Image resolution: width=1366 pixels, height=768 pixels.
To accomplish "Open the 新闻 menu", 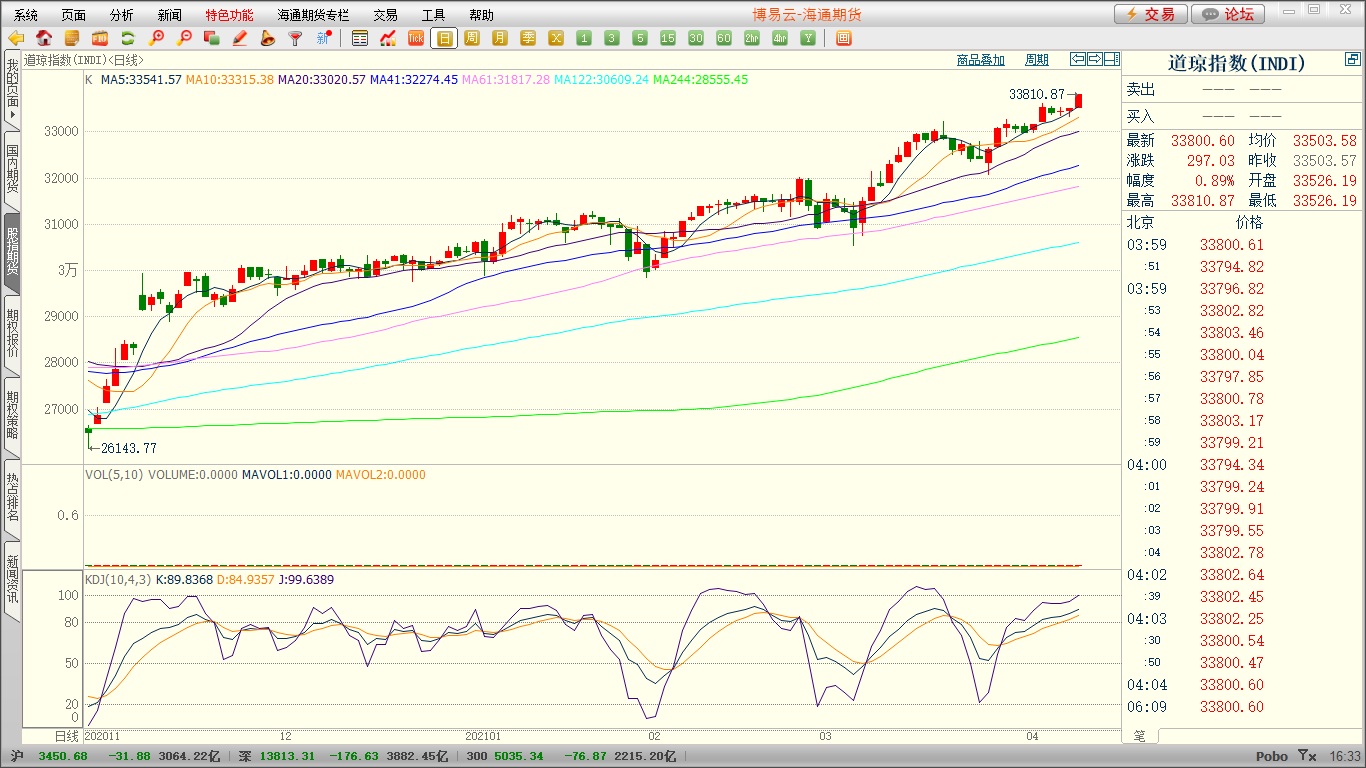I will (170, 15).
